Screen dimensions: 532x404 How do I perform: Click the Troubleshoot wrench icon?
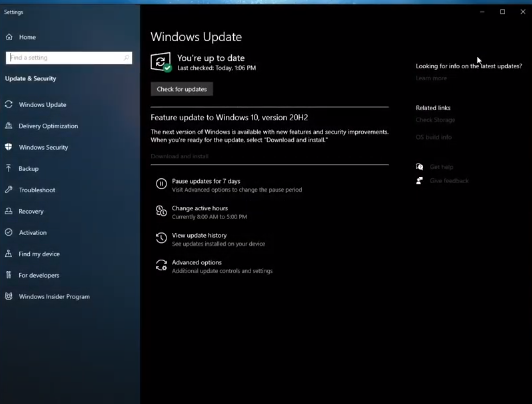click(x=9, y=190)
